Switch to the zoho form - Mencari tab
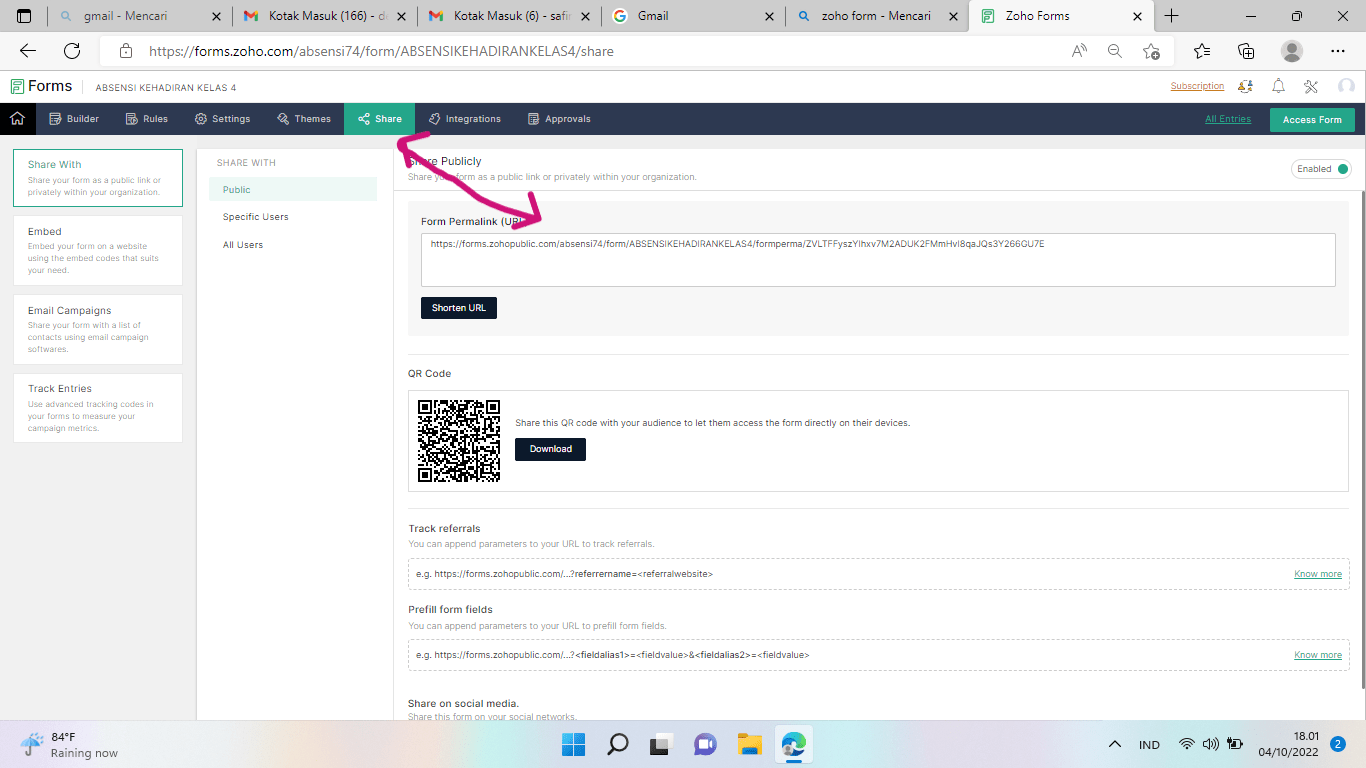The image size is (1366, 768). click(876, 16)
